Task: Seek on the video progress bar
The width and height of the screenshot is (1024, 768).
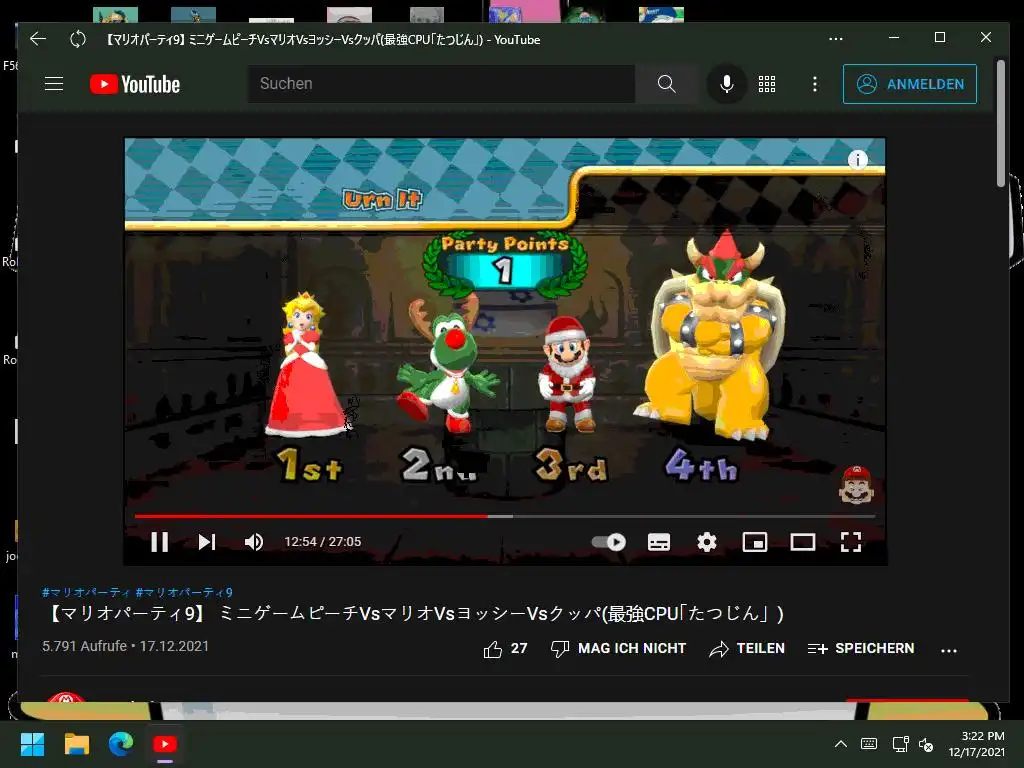Action: 504,516
